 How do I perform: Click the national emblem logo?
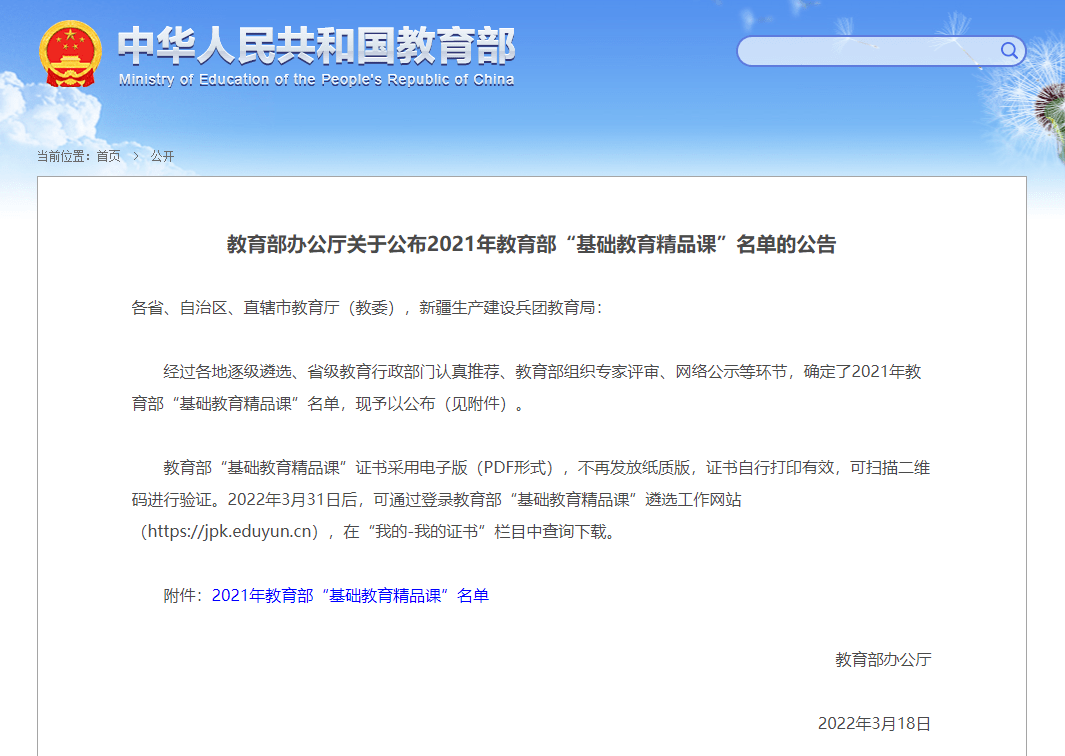71,54
